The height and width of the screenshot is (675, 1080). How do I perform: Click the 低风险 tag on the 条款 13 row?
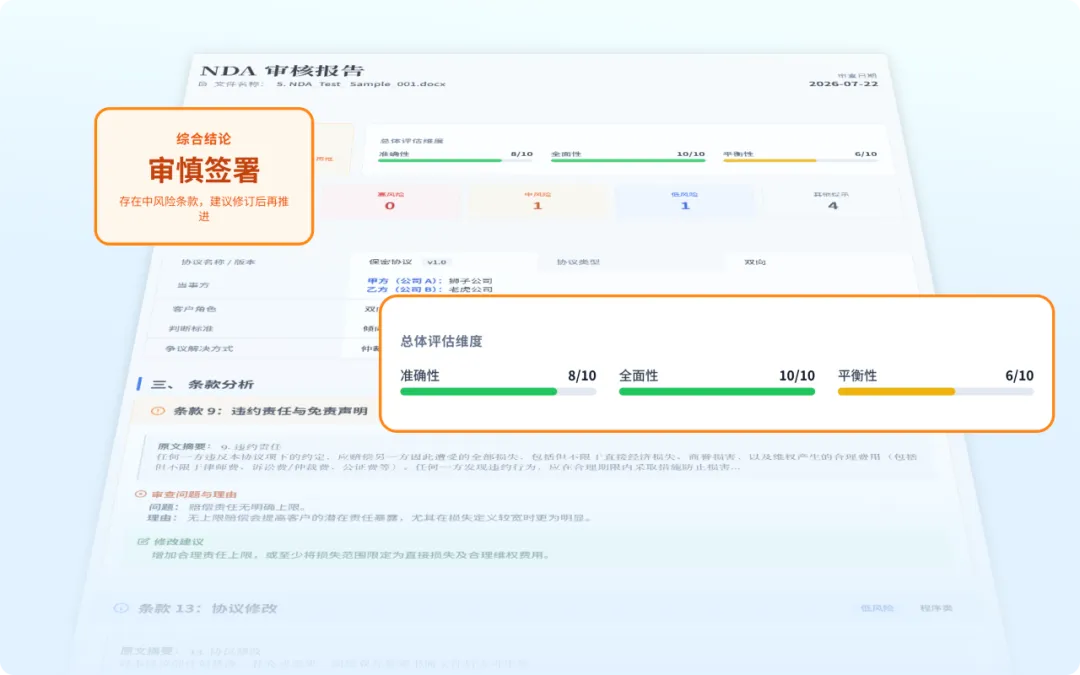877,608
